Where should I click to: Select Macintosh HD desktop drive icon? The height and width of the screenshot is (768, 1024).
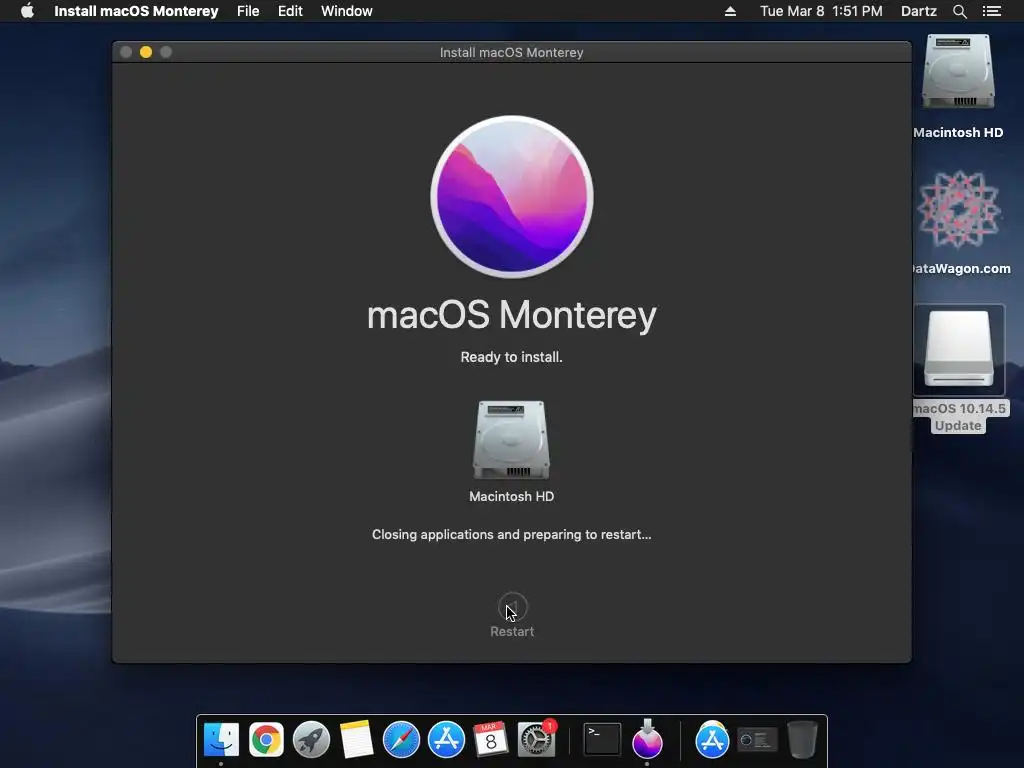[x=958, y=72]
